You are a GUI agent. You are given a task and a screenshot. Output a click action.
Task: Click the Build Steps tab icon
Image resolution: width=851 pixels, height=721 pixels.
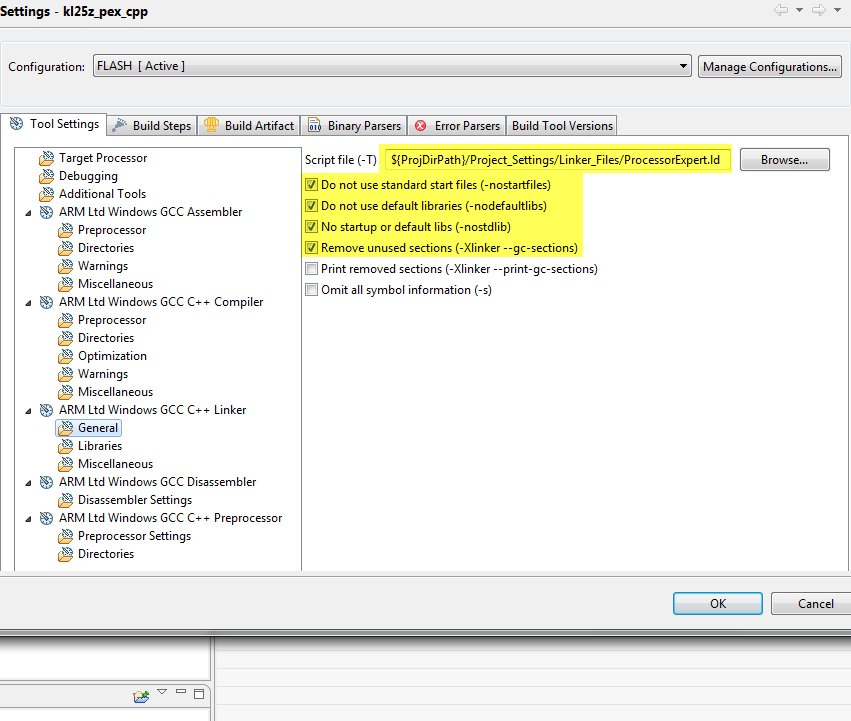(x=120, y=125)
